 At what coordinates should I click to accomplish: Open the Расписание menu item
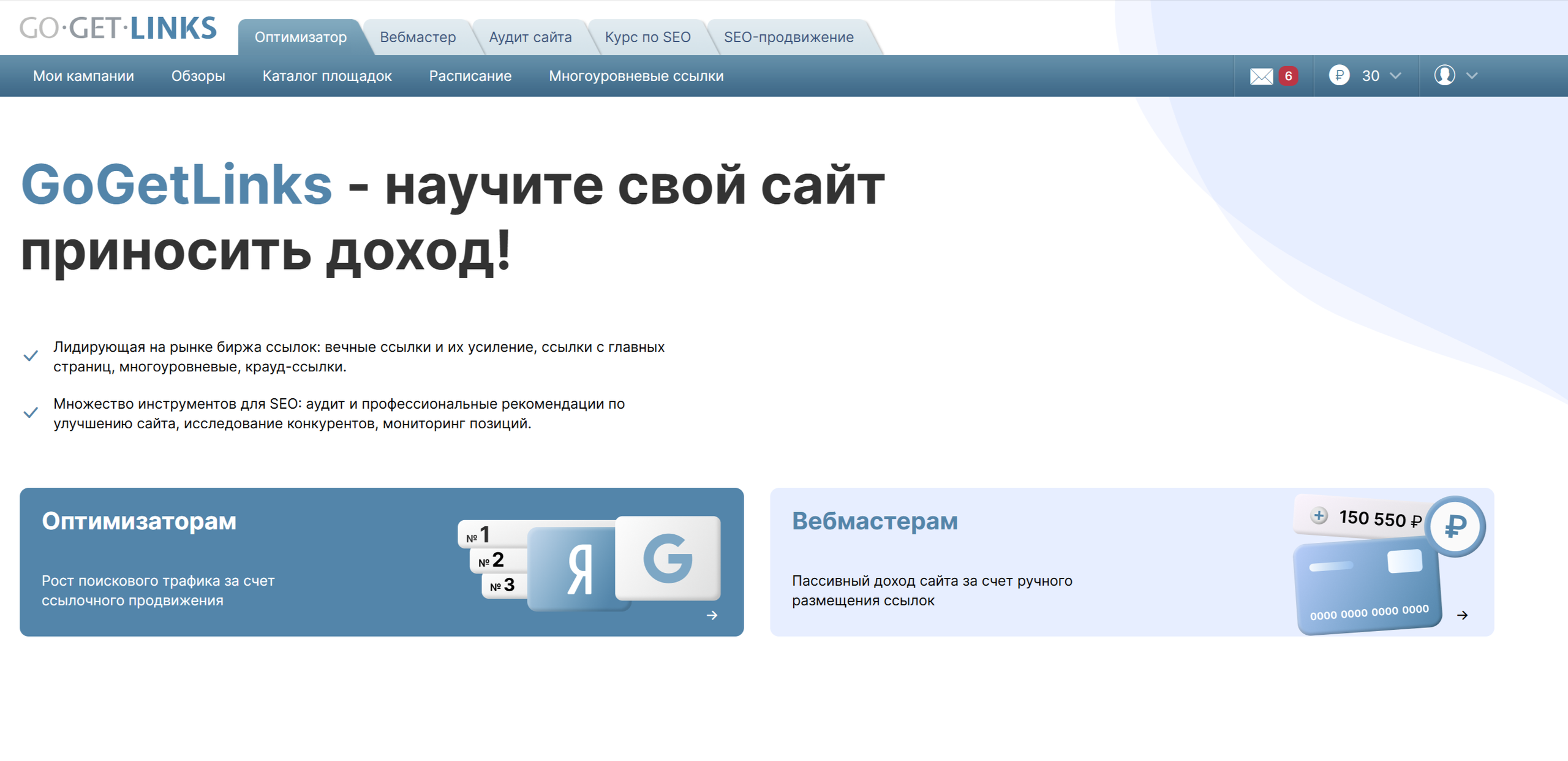click(470, 75)
